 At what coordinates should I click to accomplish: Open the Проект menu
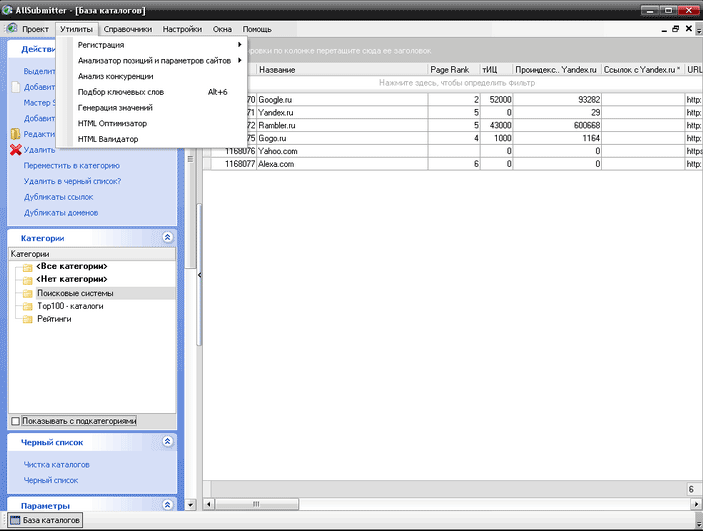35,29
